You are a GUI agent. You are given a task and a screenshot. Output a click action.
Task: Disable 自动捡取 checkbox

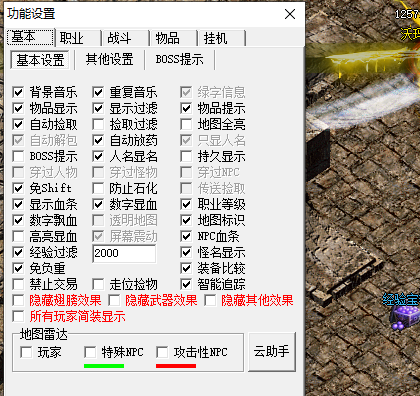(x=18, y=124)
